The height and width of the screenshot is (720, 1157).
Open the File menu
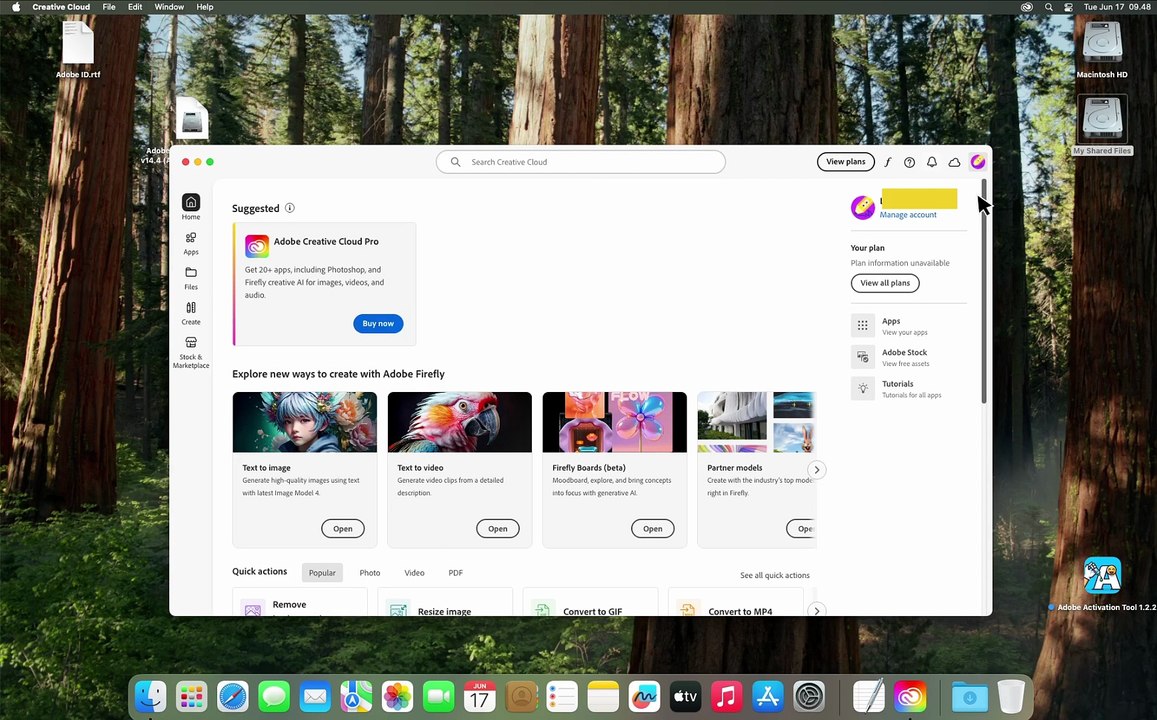tap(108, 7)
